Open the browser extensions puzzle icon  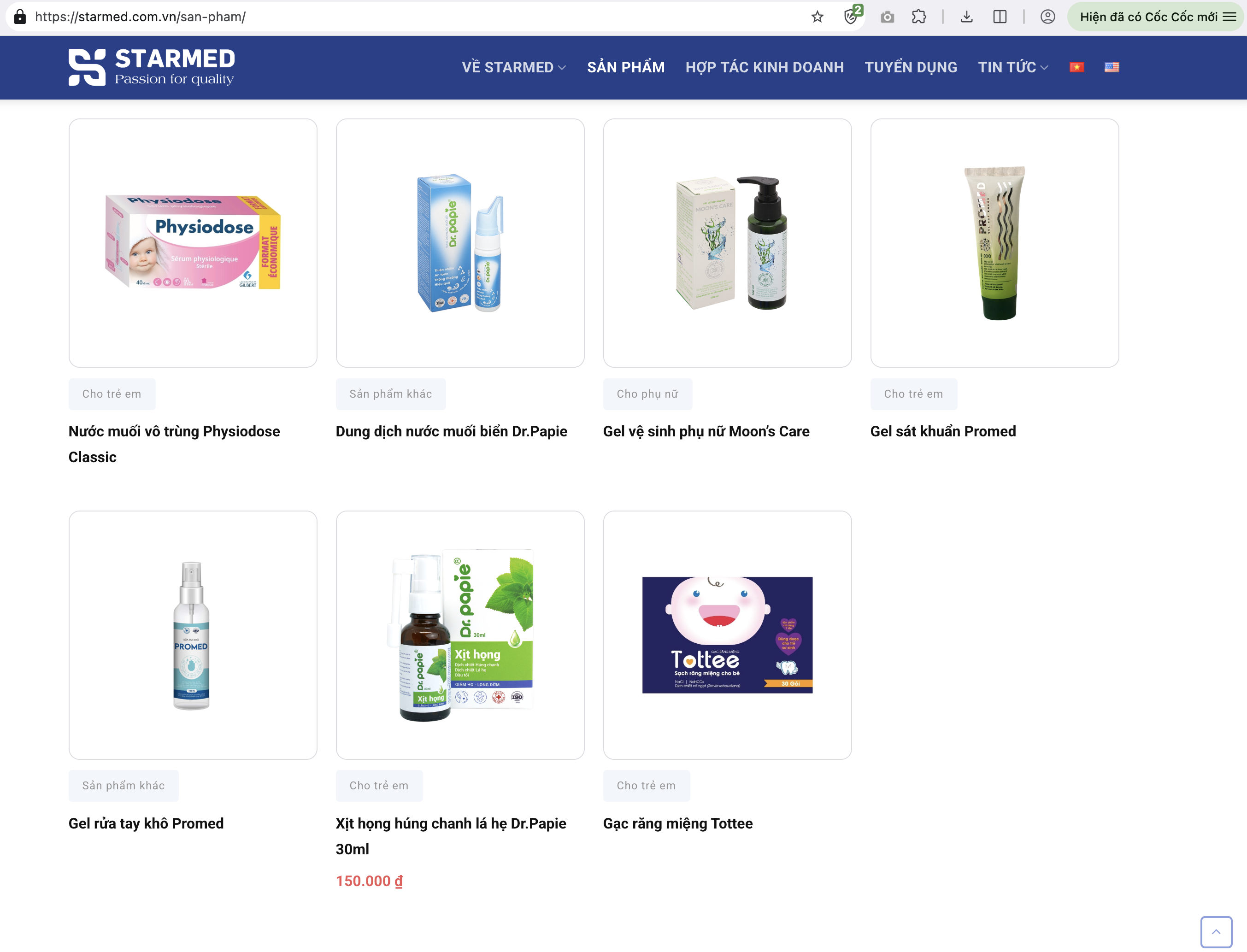tap(919, 17)
